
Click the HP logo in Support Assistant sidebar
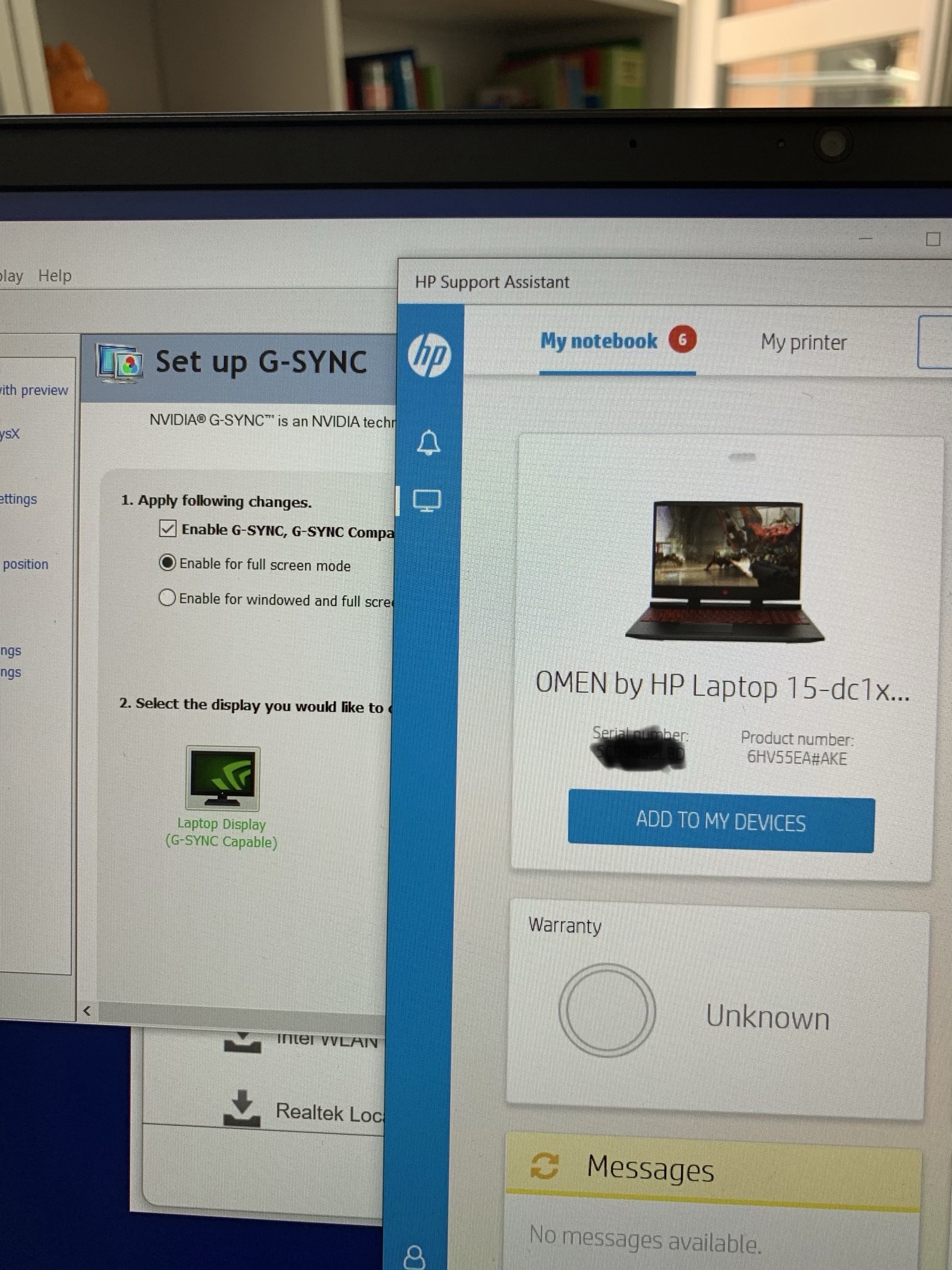point(429,355)
